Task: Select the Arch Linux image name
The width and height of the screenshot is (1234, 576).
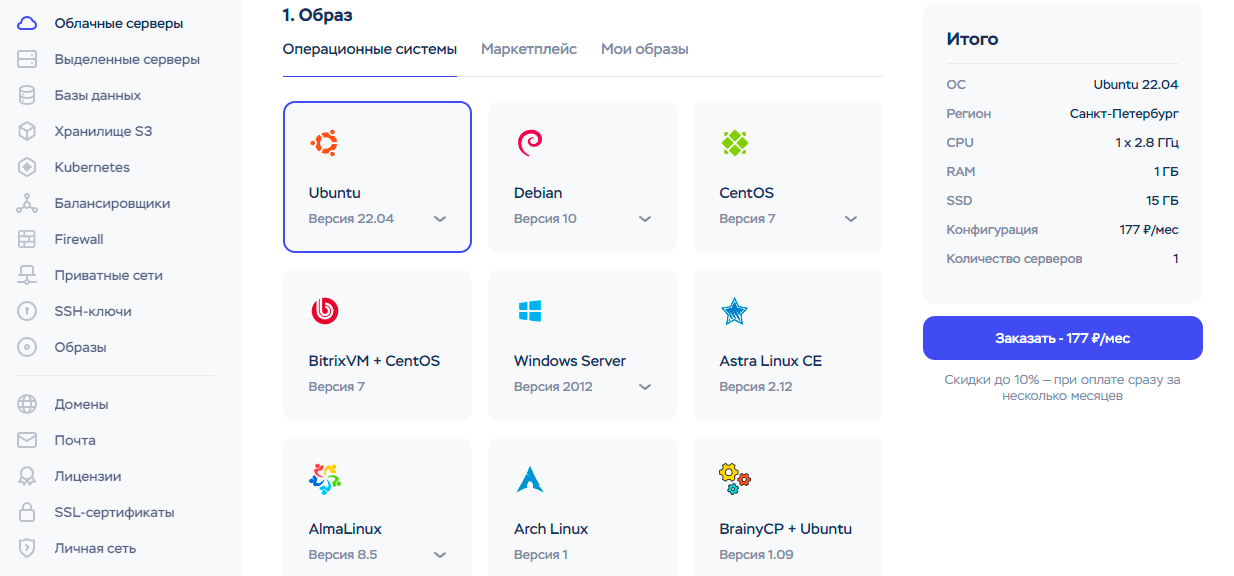Action: pos(551,529)
